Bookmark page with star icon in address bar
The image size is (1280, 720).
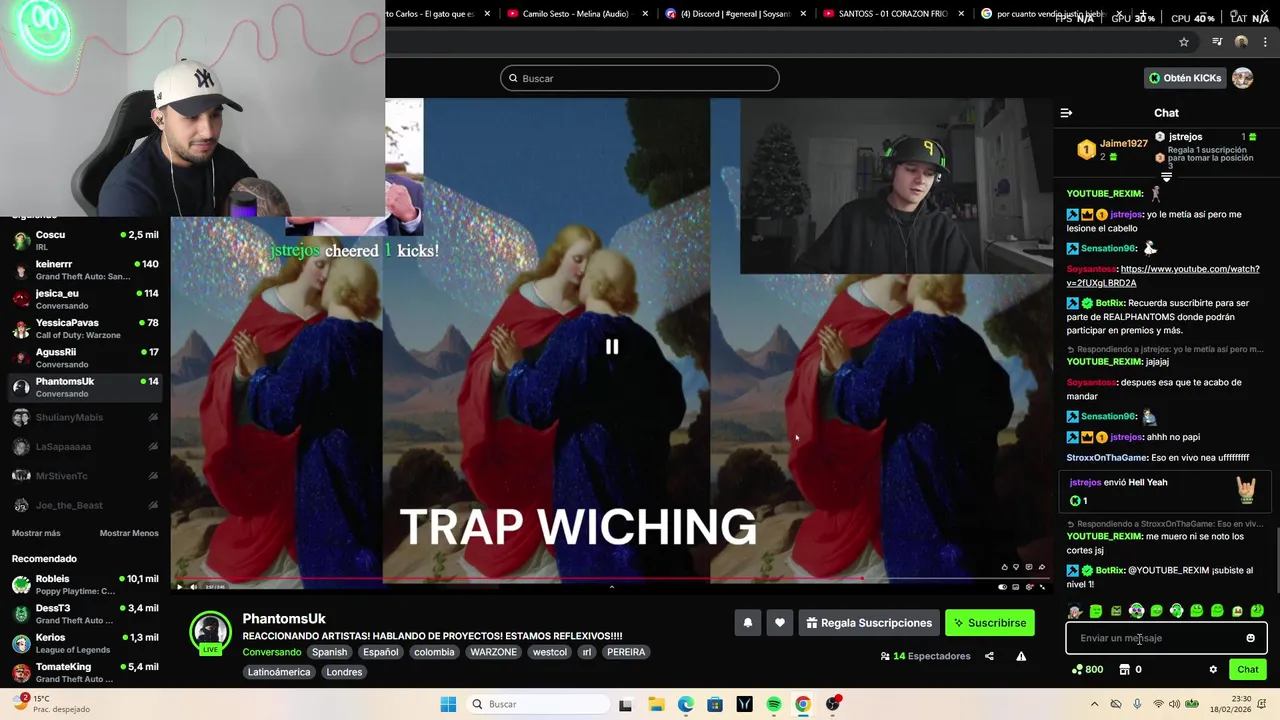coord(1184,42)
